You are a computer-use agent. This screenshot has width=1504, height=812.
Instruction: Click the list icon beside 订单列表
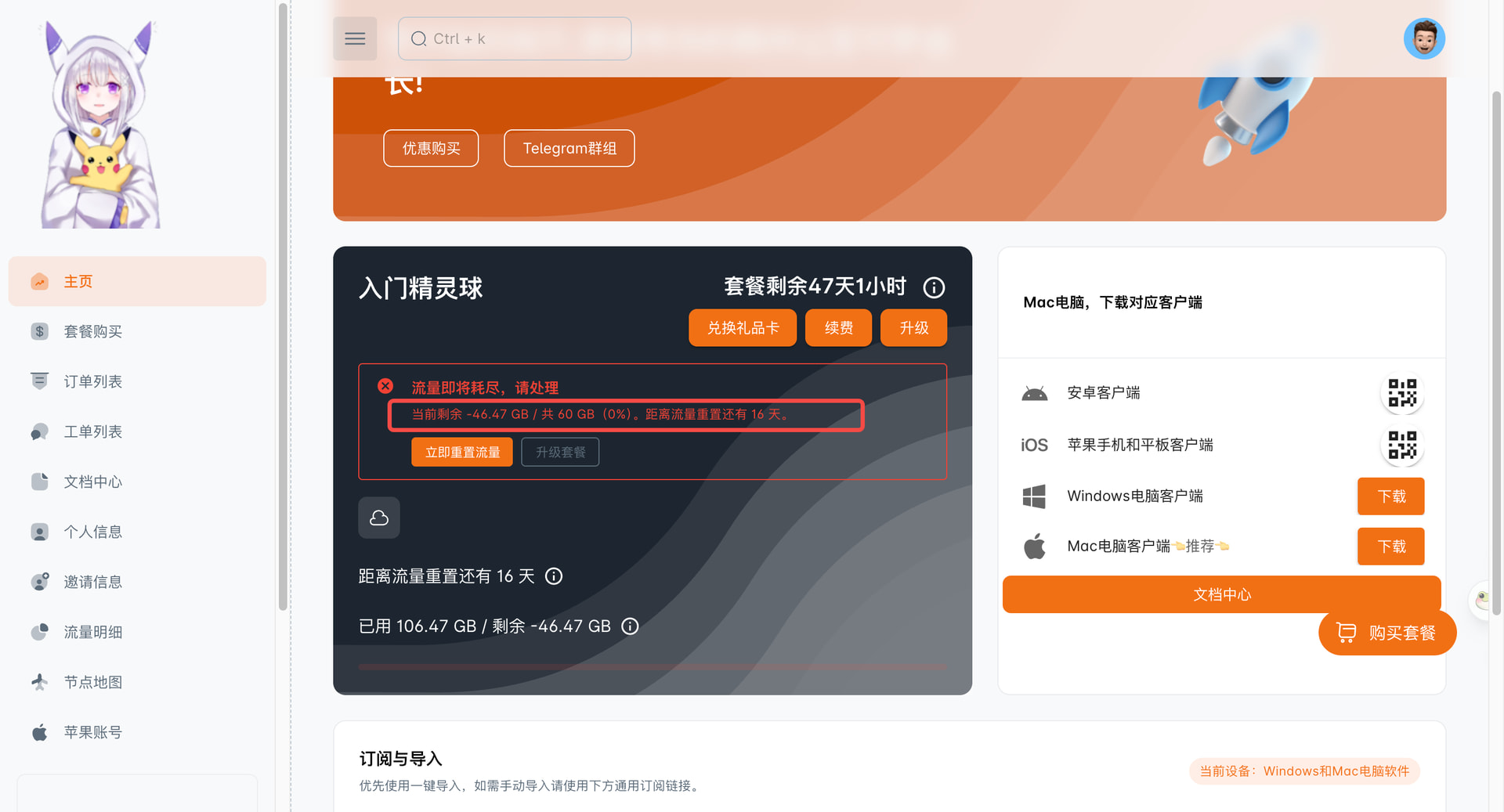[40, 381]
